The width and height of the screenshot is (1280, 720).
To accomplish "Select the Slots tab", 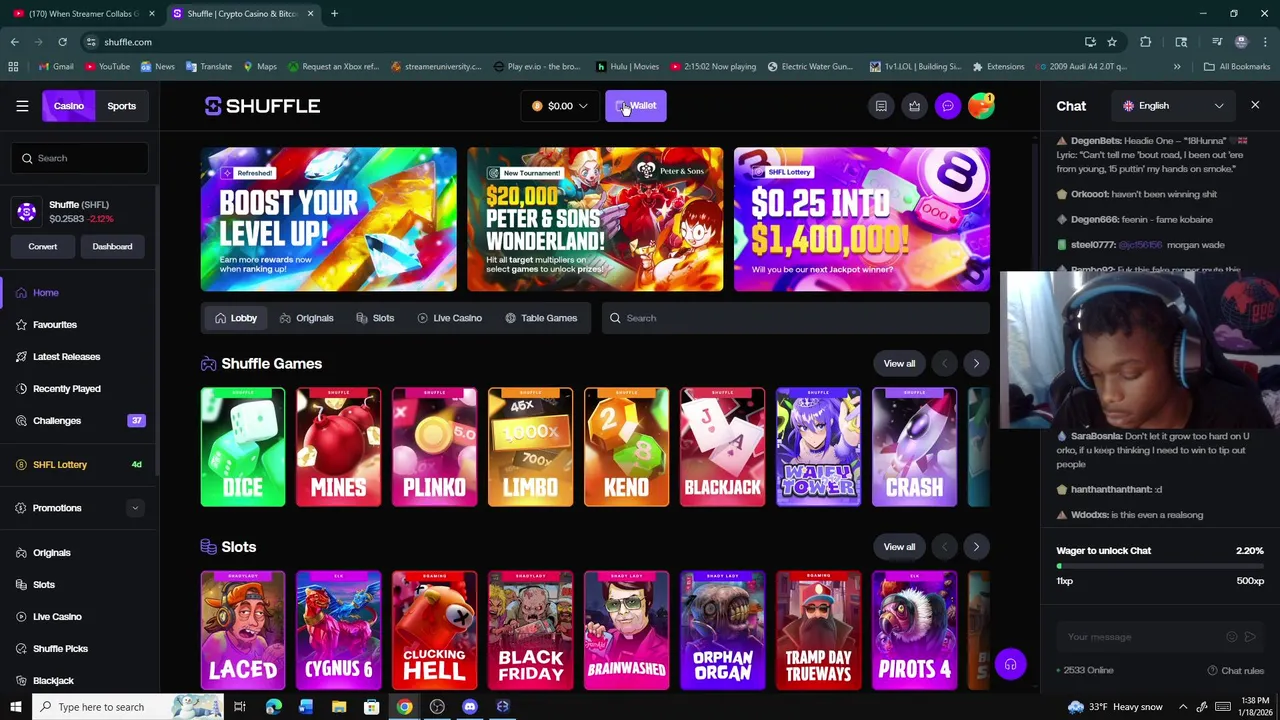I will click(375, 318).
